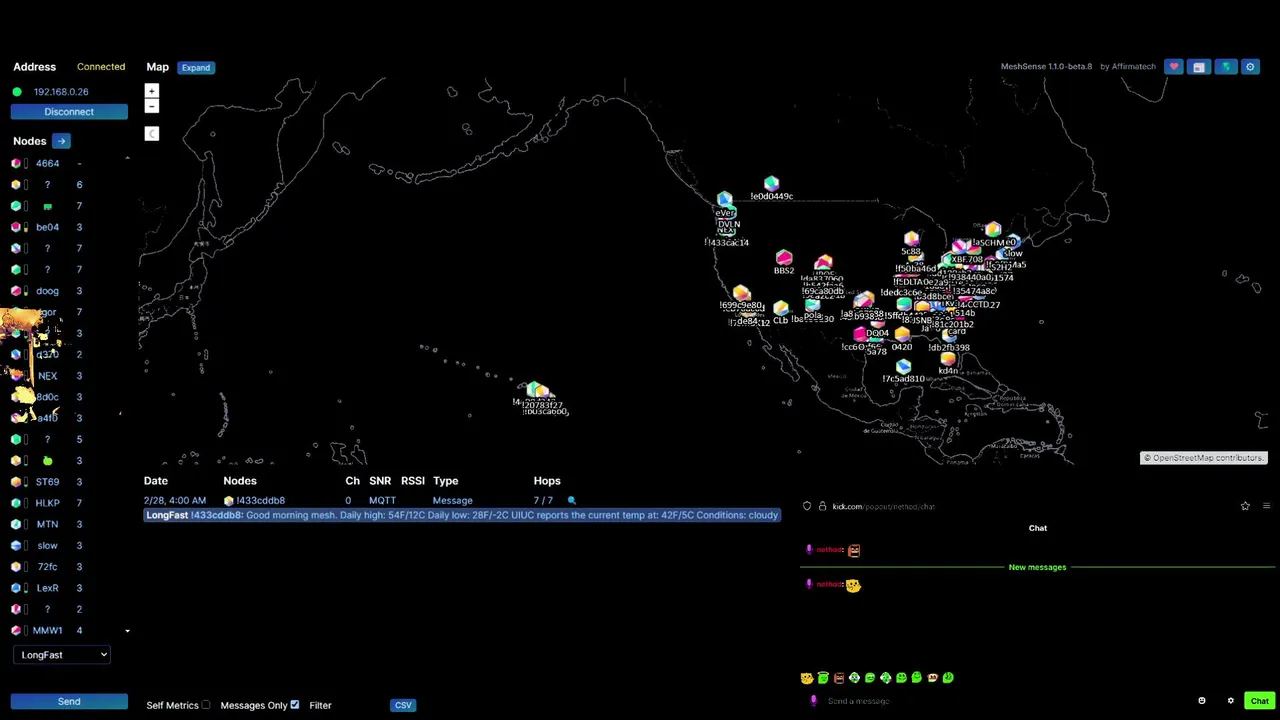Image resolution: width=1280 pixels, height=720 pixels.
Task: Select node be04 in node list
Action: (47, 227)
